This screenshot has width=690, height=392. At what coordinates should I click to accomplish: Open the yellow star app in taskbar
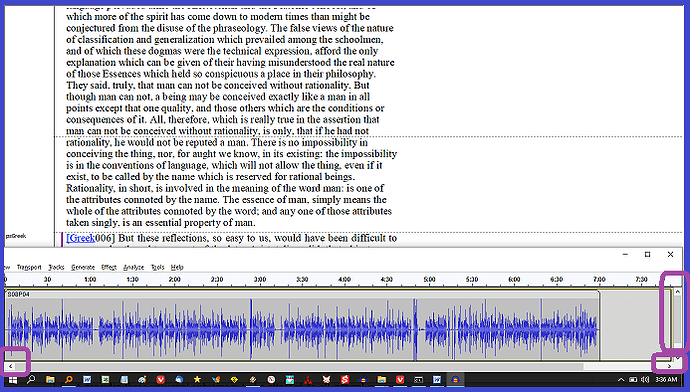click(197, 379)
